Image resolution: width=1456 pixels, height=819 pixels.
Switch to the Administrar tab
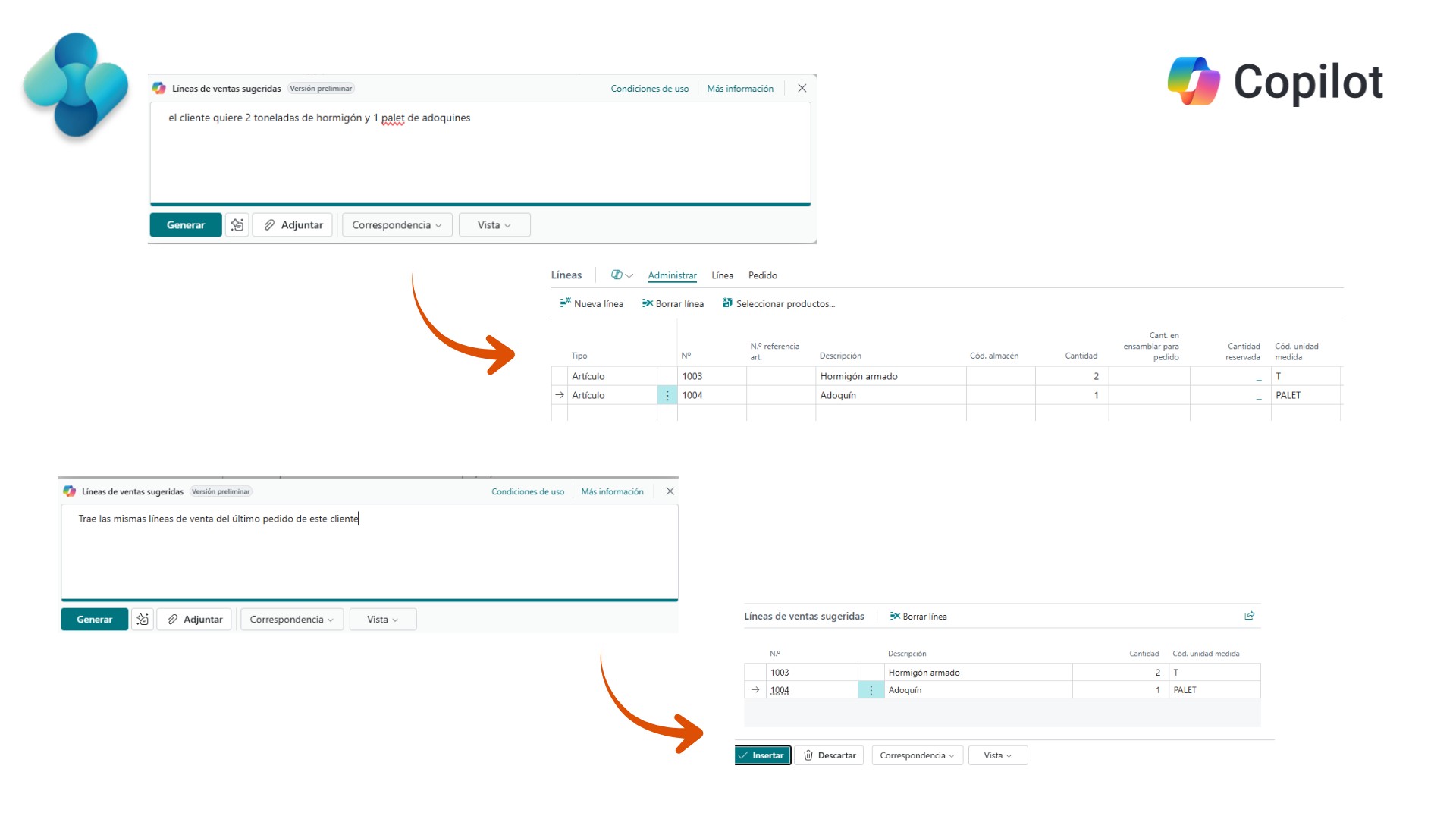(x=672, y=275)
